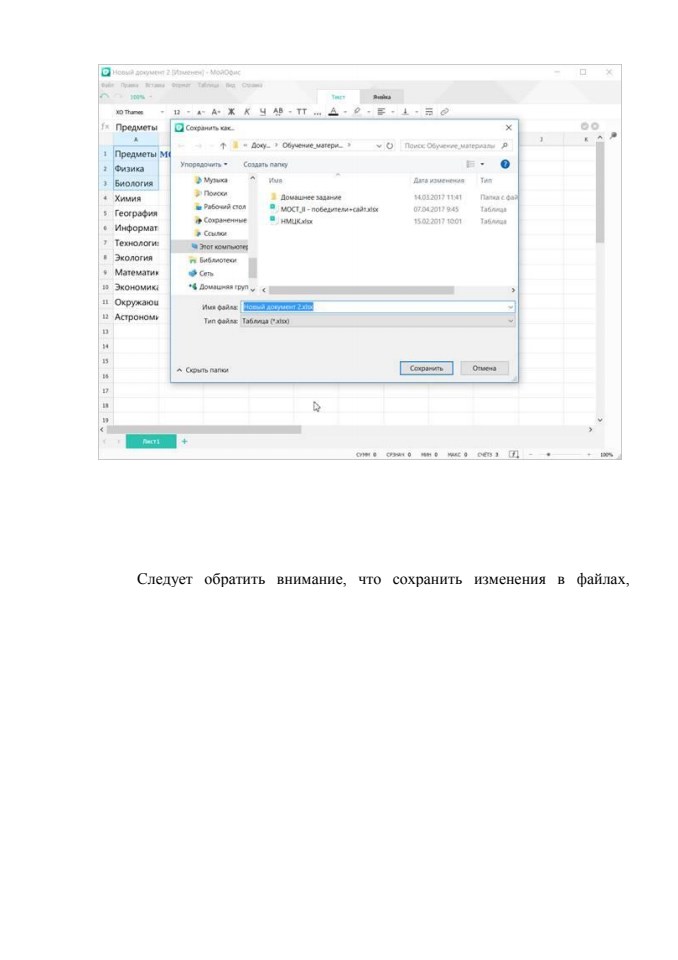This screenshot has height=960, width=678.
Task: Click the AB strikethrough icon in toolbar
Action: (278, 112)
